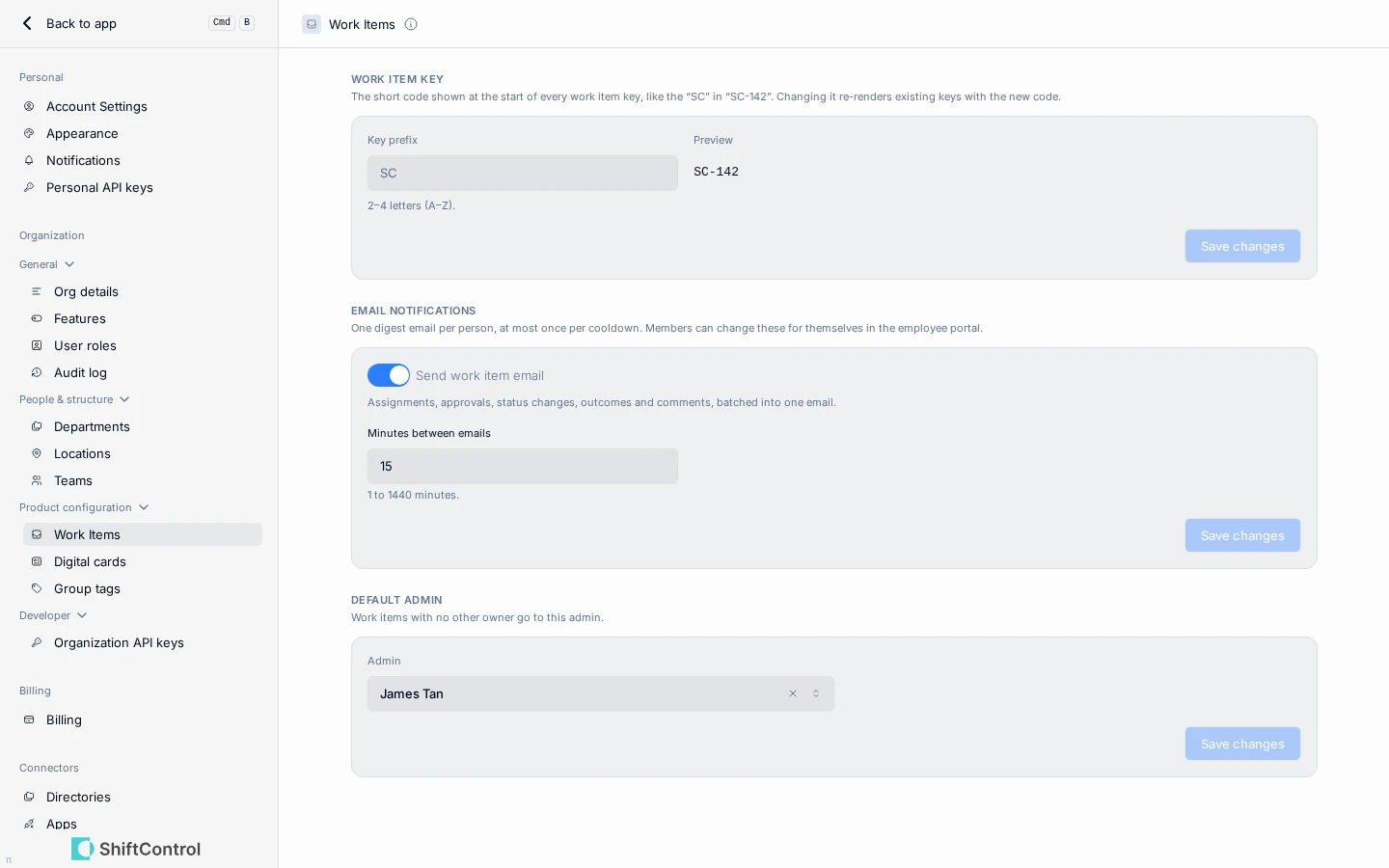This screenshot has width=1389, height=868.
Task: Toggle the Send work item email switch
Action: (x=389, y=375)
